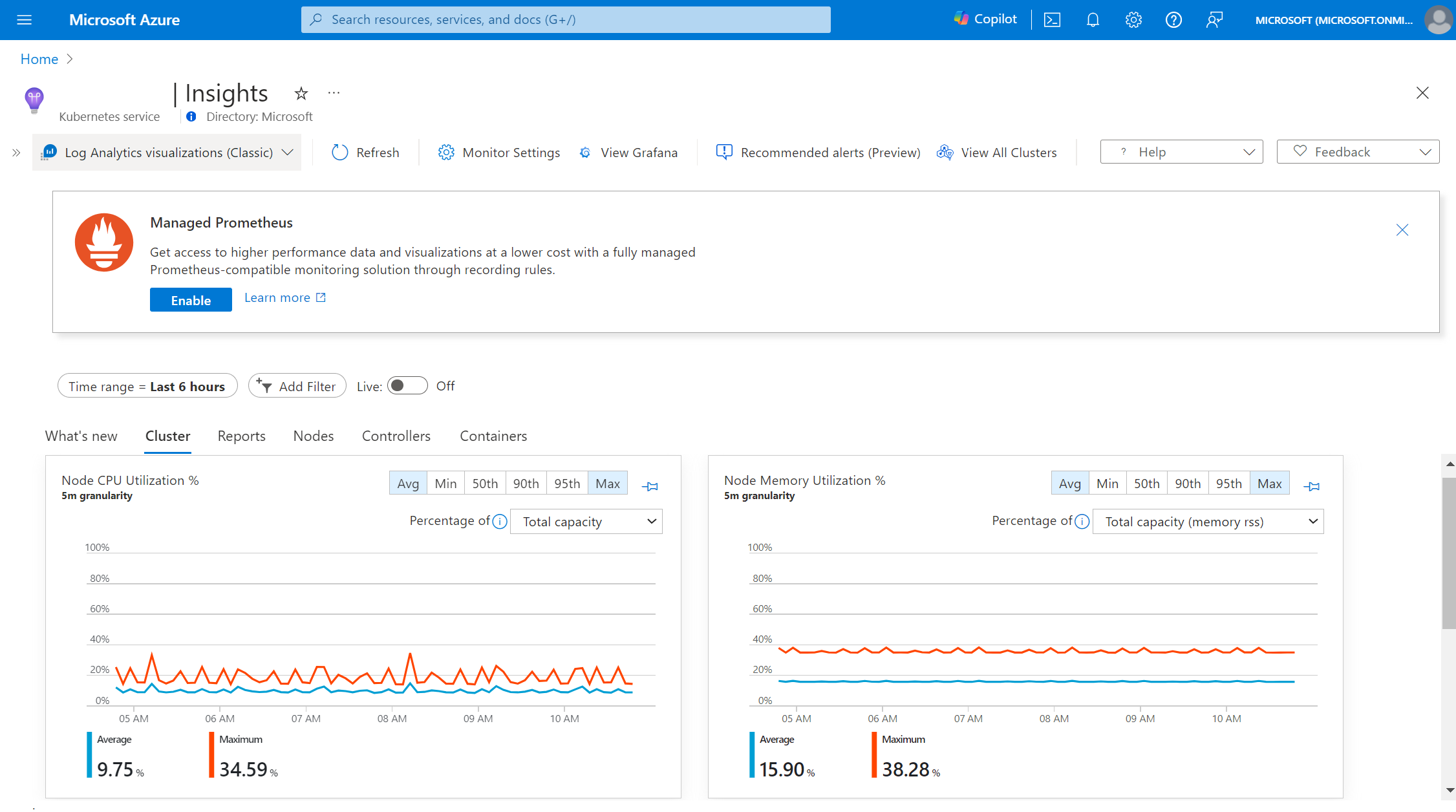Screen dimensions: 1456x812
Task: Select the Time range Last 6 hours
Action: 147,386
